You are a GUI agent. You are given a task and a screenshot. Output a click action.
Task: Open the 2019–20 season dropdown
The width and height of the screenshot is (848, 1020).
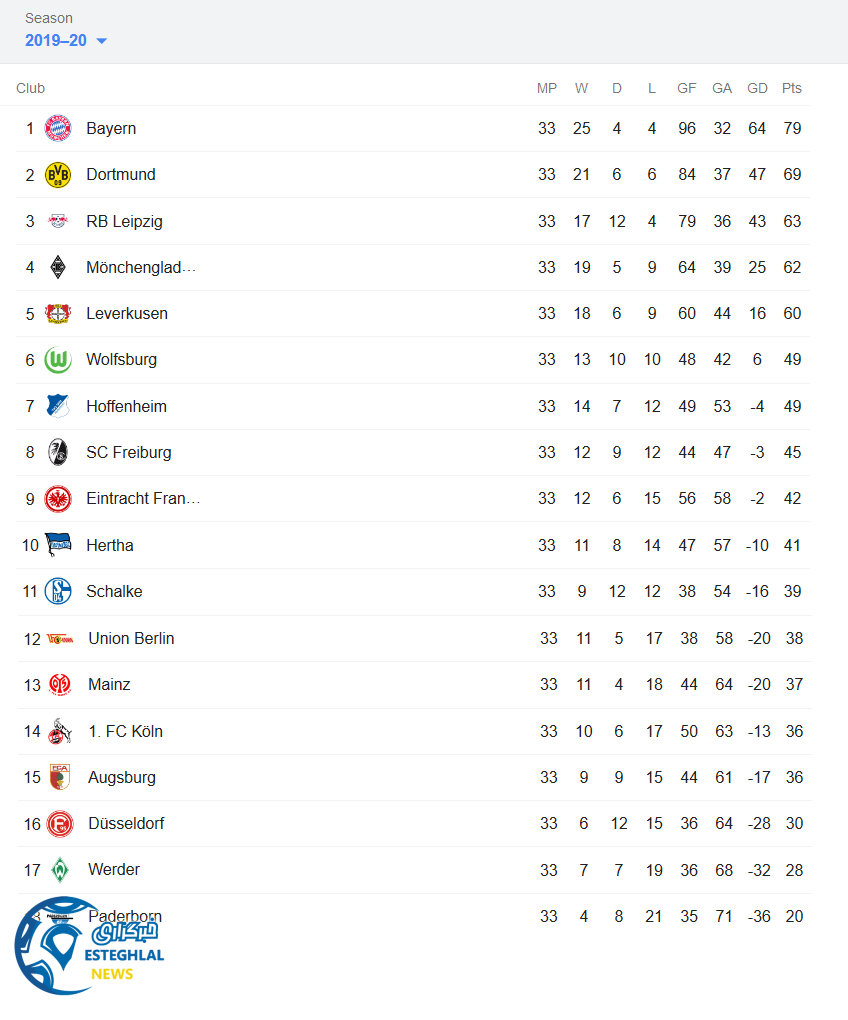pyautogui.click(x=56, y=41)
